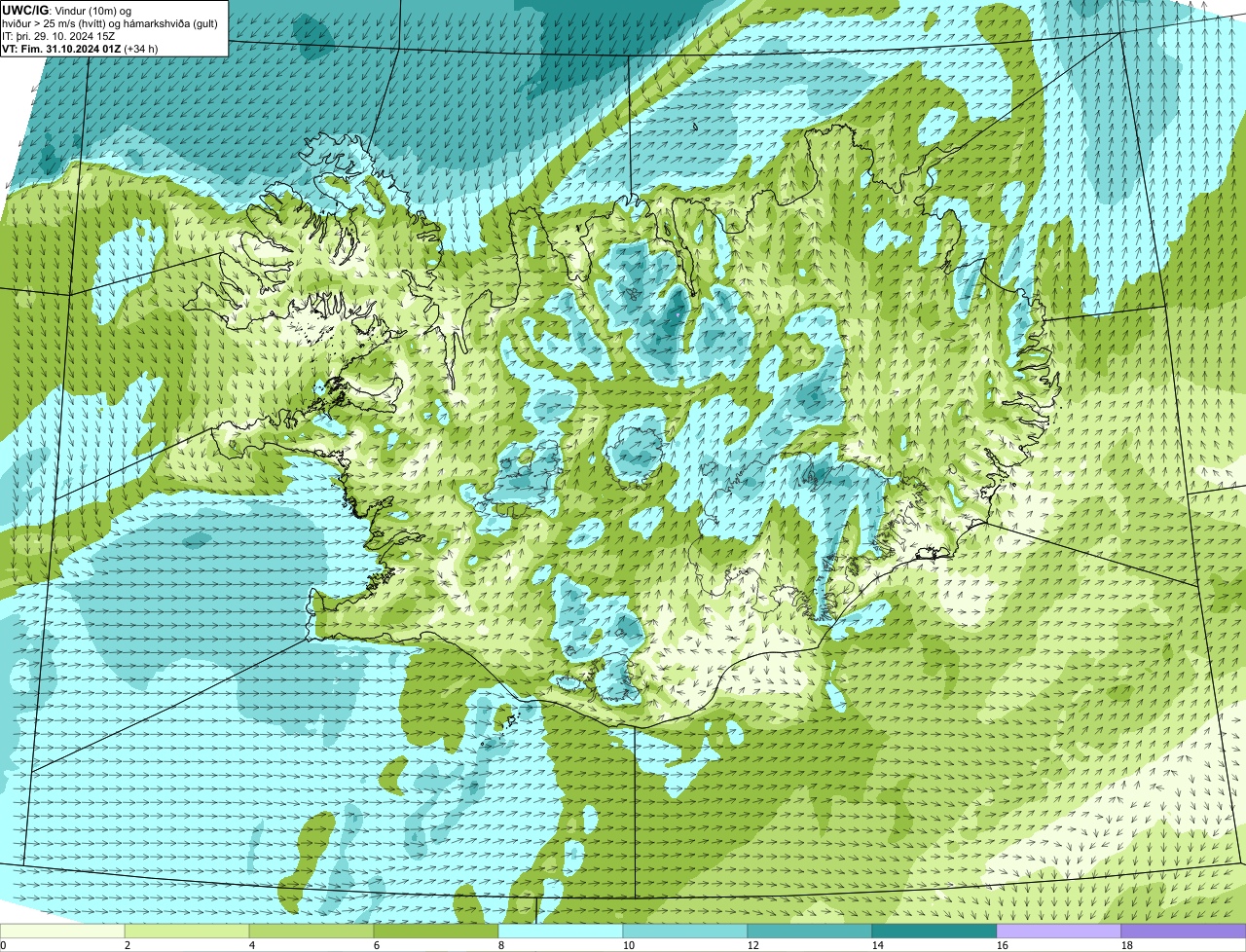Click the legend scale label '2'
The height and width of the screenshot is (952, 1246).
tap(128, 945)
